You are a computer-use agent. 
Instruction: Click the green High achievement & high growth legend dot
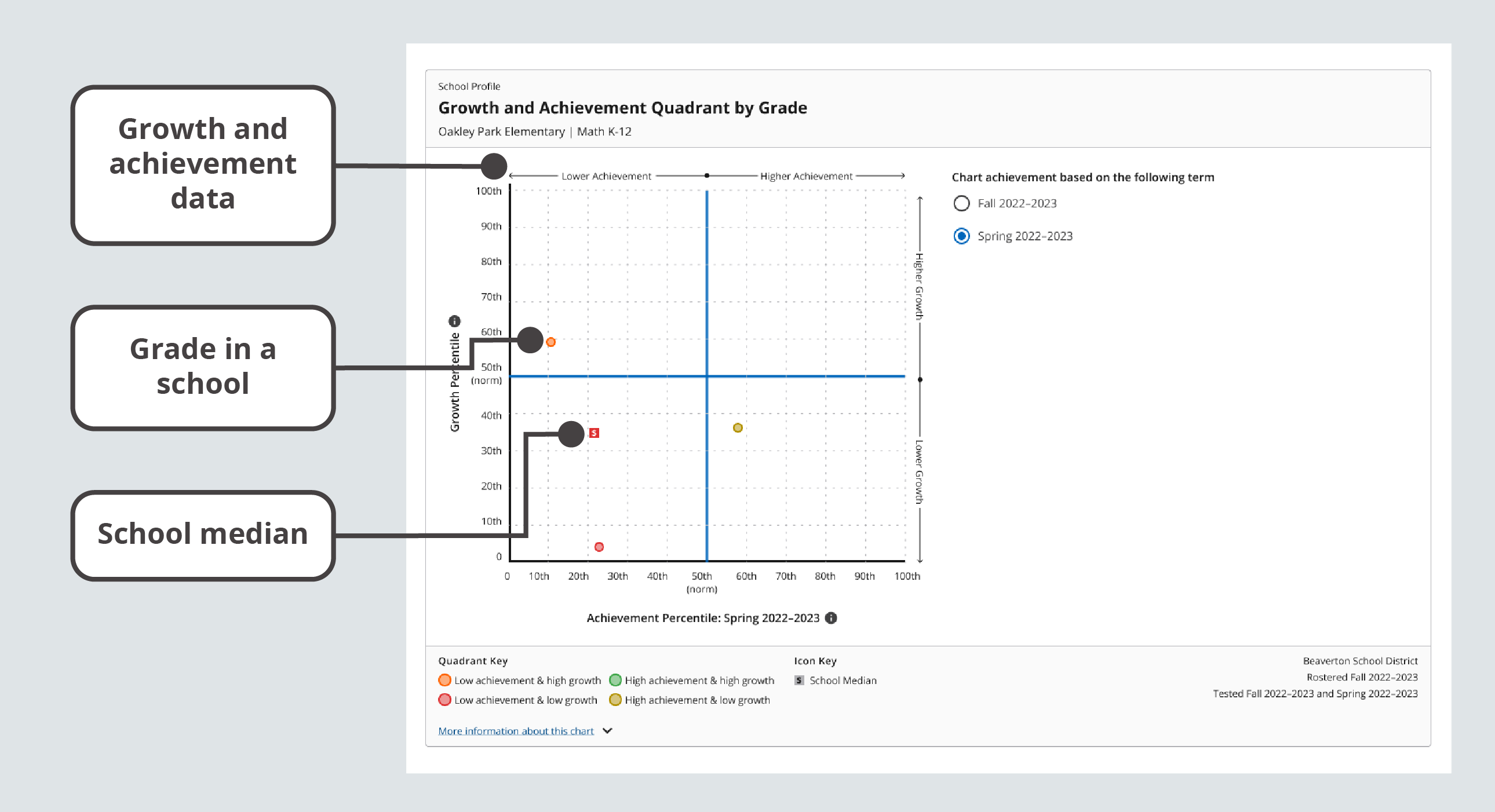point(615,681)
